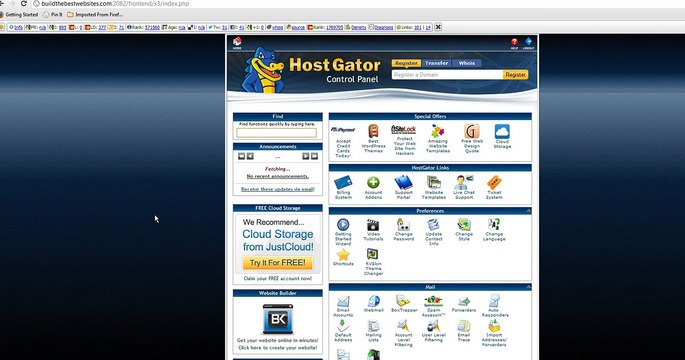685x360 pixels.
Task: Open Cloud Storage special offer icon
Action: (502, 136)
